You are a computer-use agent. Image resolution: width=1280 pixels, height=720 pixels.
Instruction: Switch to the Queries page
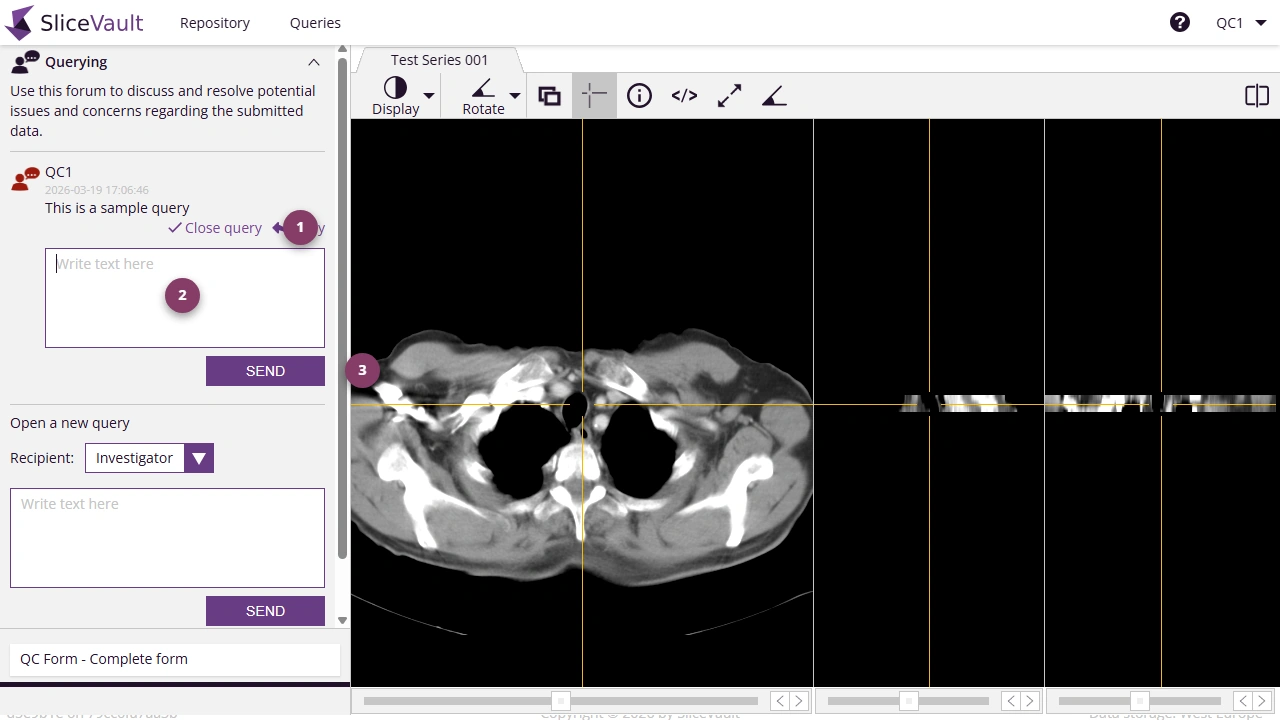315,22
